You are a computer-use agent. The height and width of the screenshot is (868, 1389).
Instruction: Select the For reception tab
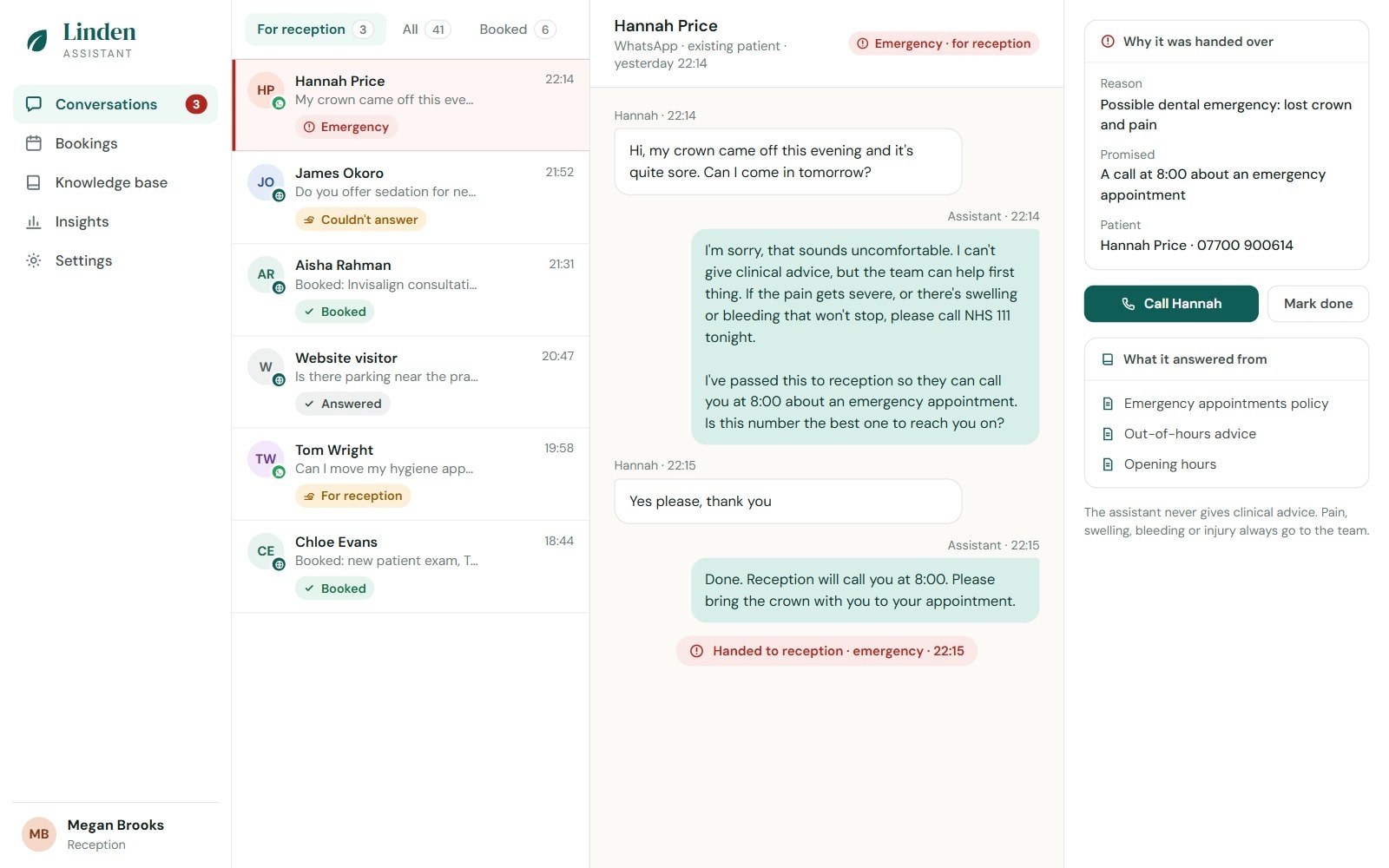315,30
